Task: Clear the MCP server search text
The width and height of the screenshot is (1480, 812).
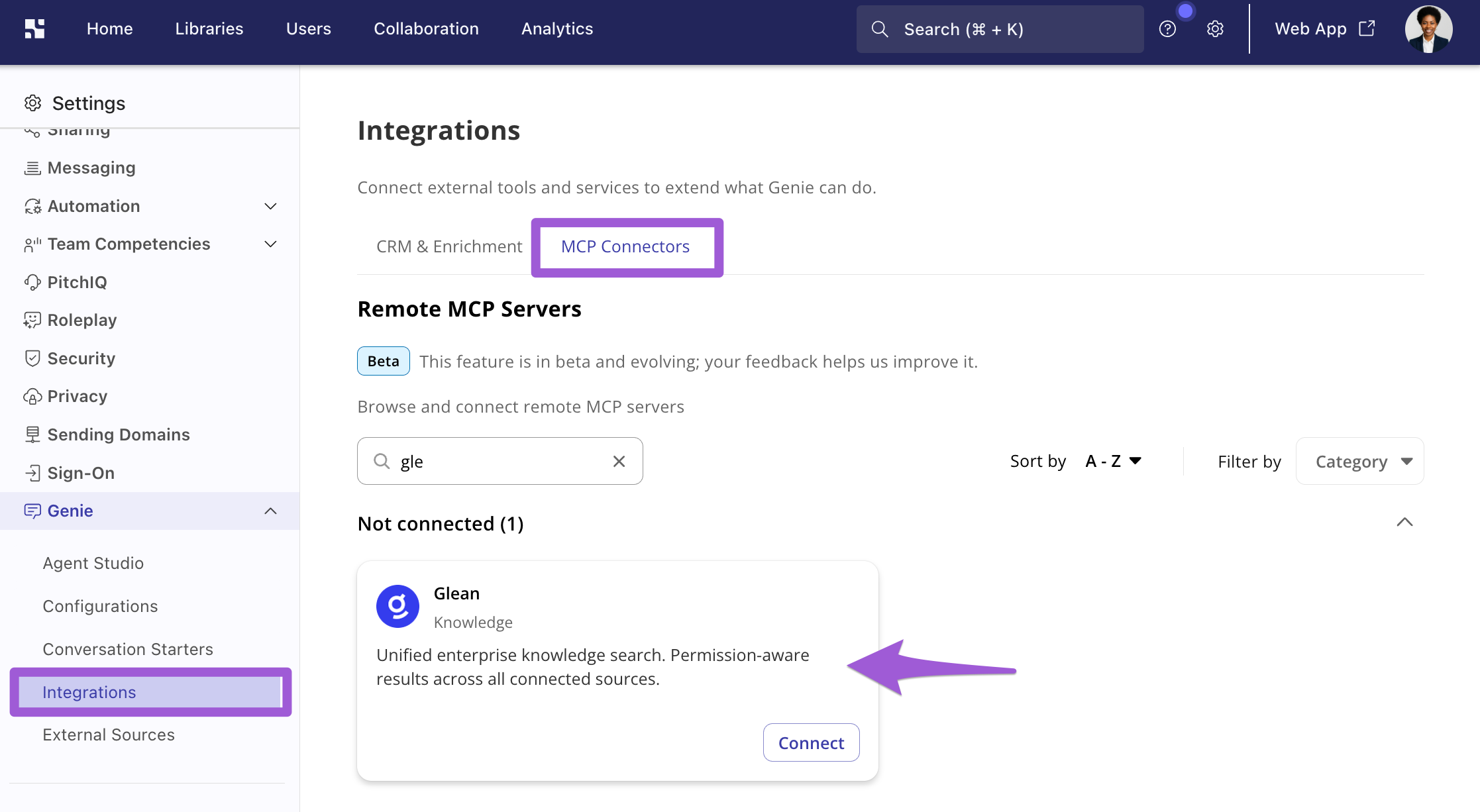Action: 619,461
